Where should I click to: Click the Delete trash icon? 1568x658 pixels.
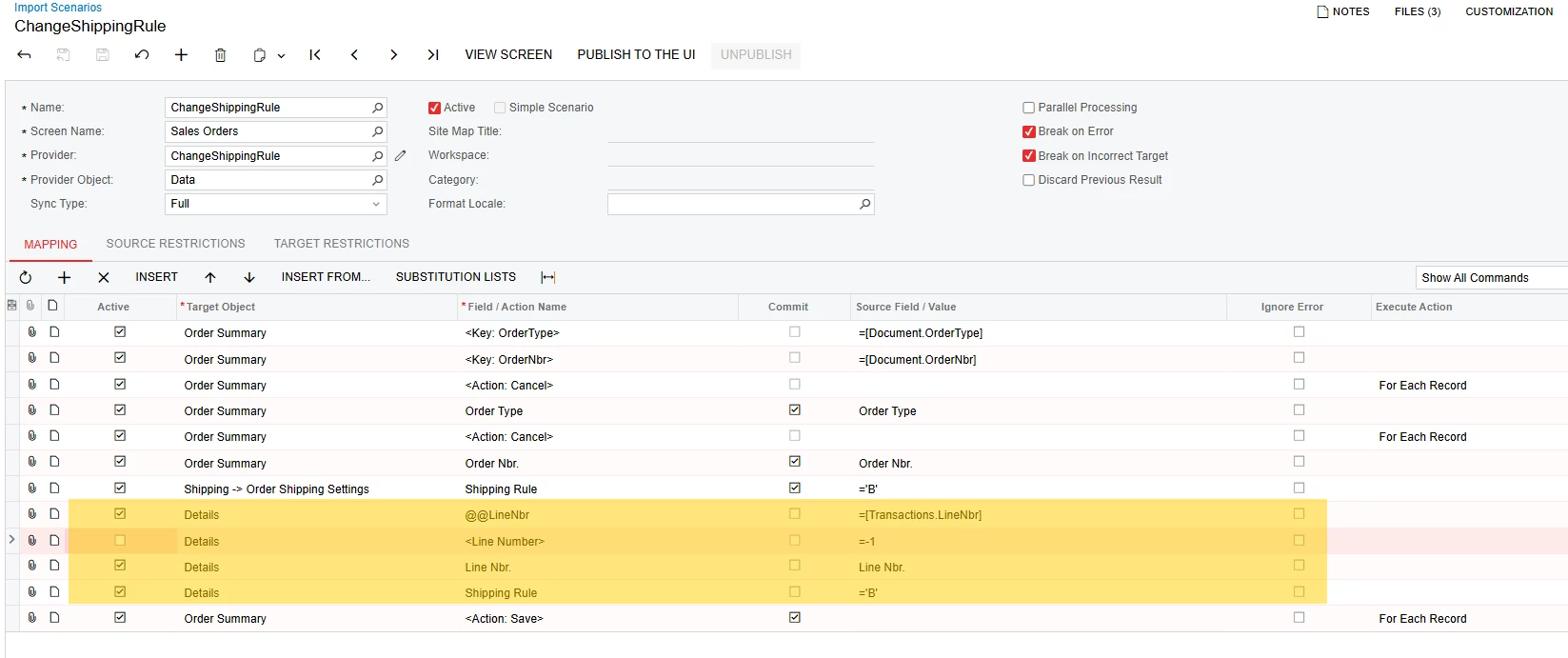220,55
